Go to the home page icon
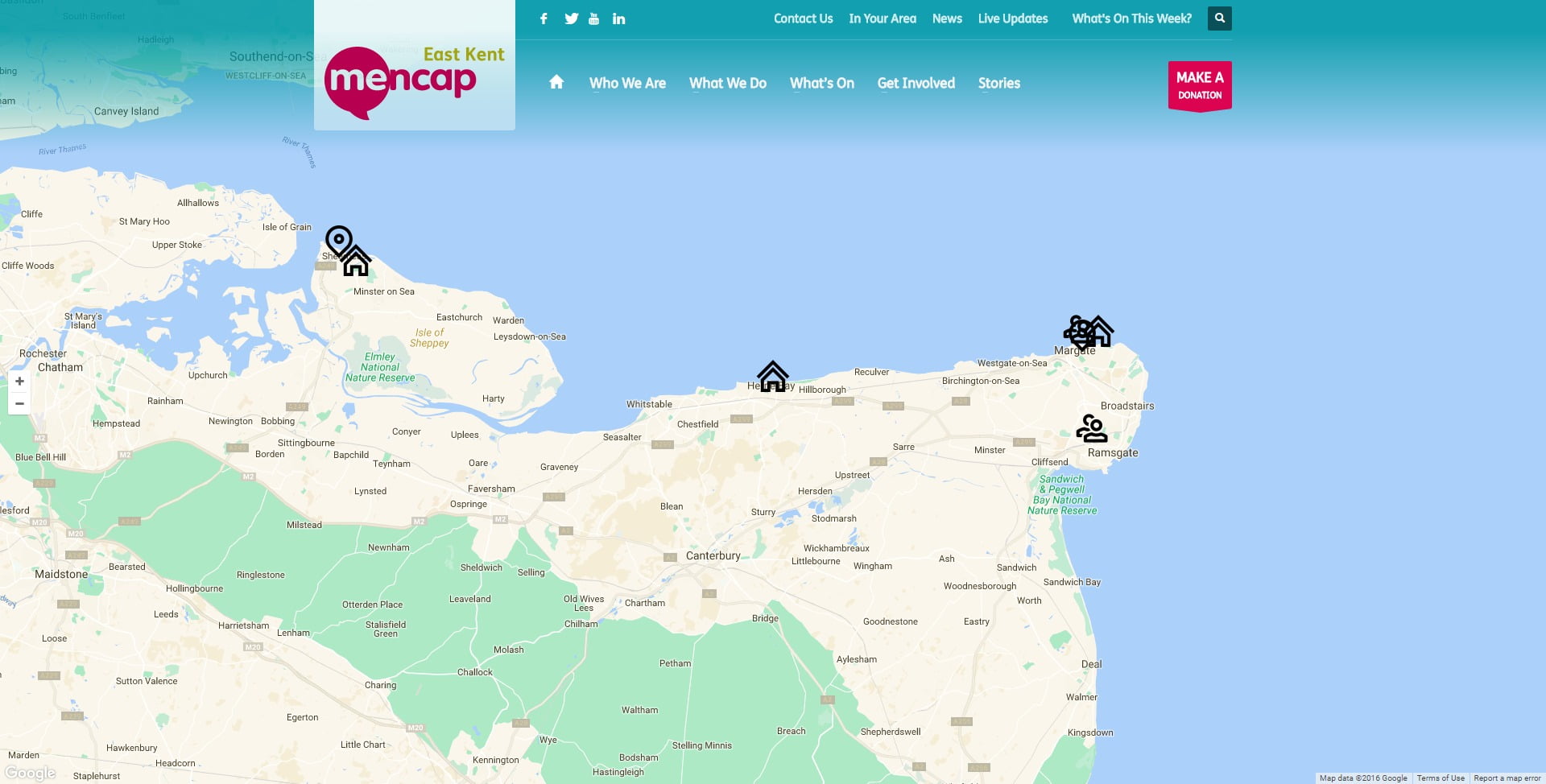Screen dimensions: 1546x784 (556, 82)
